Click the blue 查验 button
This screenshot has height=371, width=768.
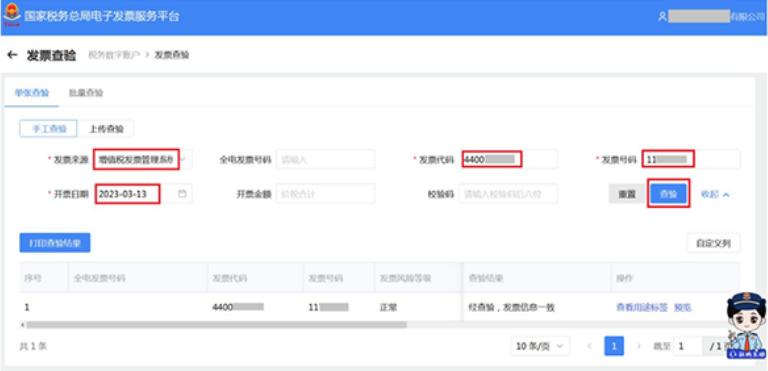coord(669,194)
